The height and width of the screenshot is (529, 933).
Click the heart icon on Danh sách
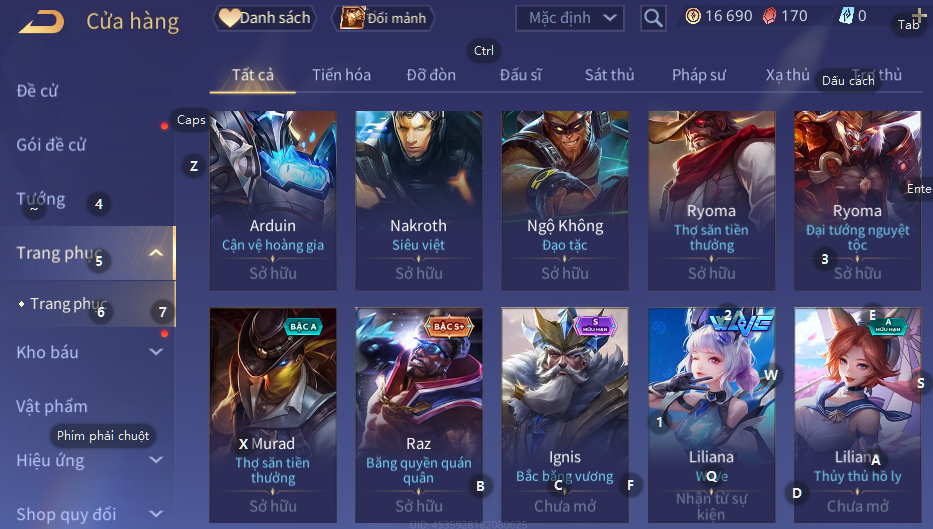click(x=228, y=18)
